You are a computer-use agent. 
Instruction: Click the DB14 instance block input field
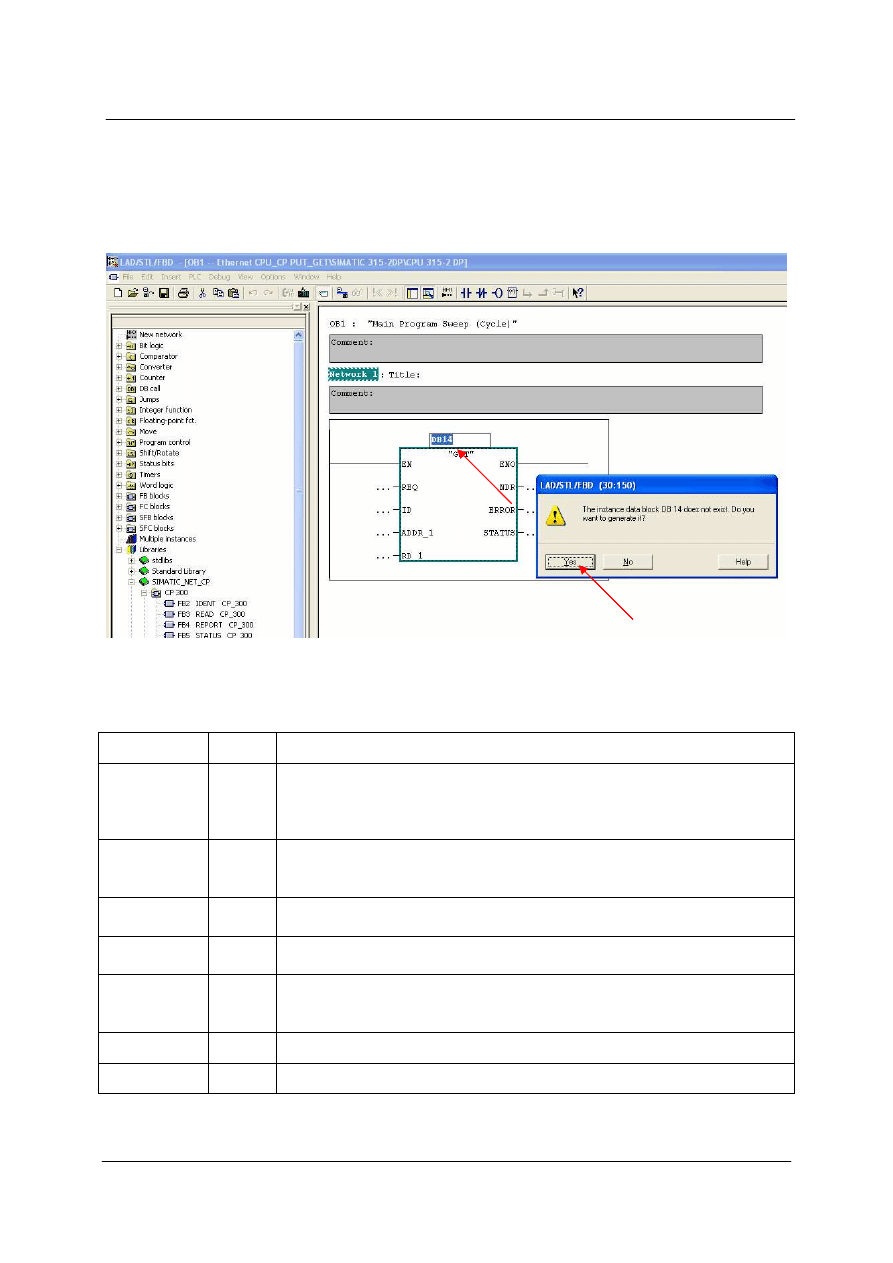coord(460,439)
